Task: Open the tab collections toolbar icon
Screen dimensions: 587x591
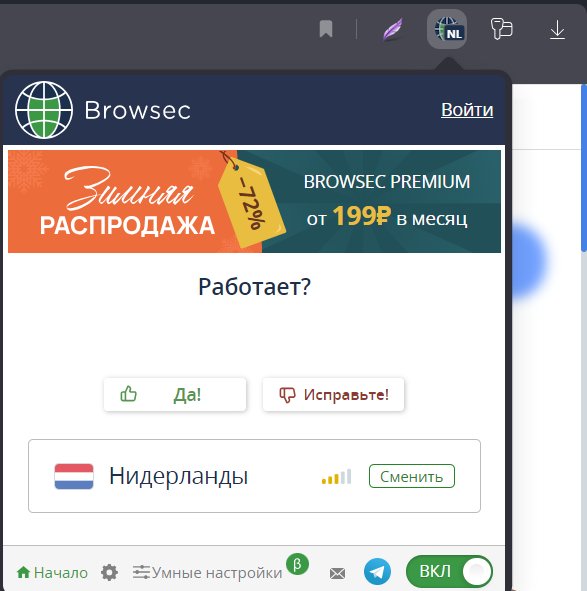Action: 502,29
